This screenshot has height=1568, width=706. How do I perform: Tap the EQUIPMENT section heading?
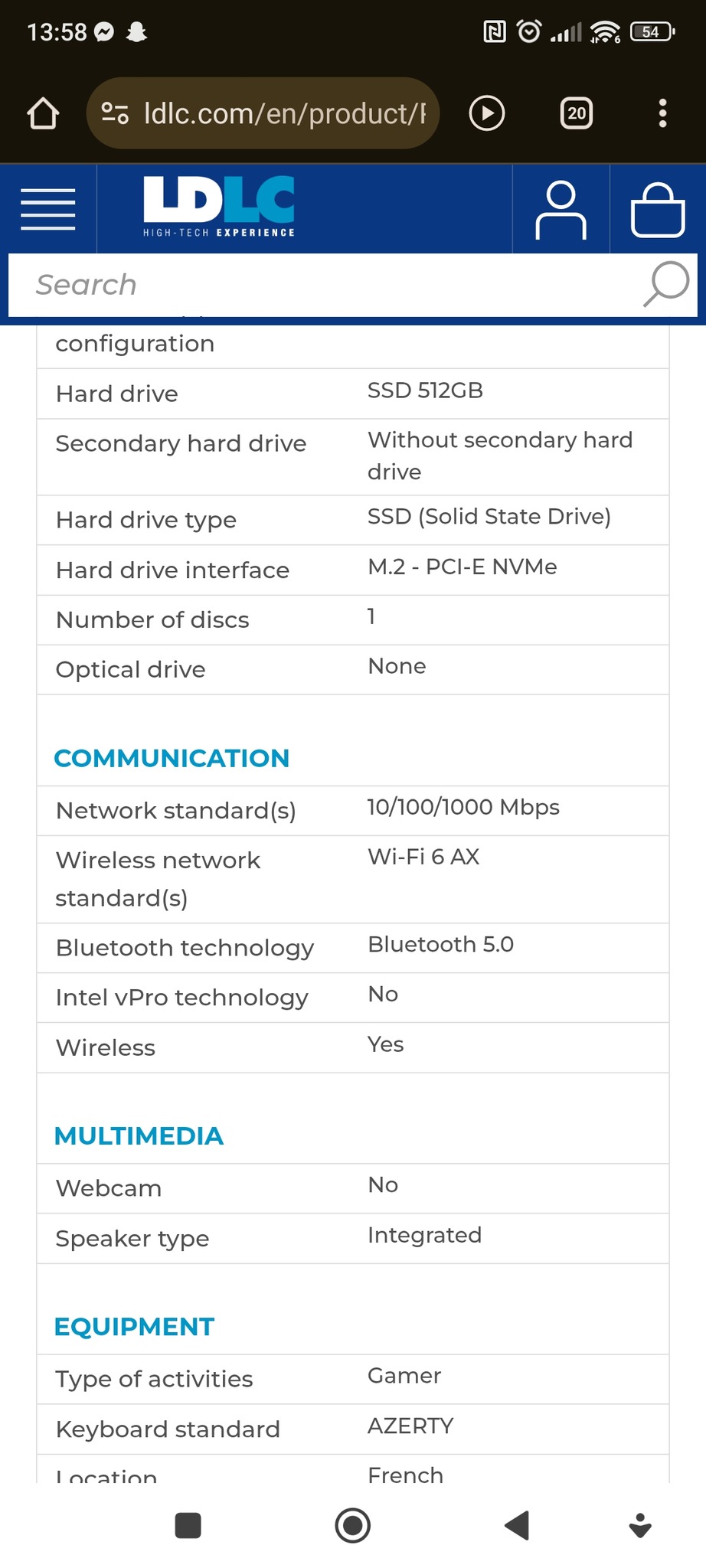tap(134, 1326)
